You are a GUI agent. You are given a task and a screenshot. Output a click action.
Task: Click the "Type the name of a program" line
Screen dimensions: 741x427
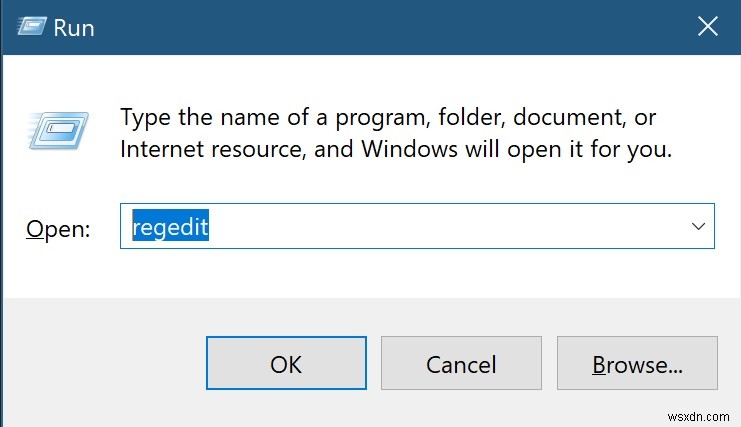click(388, 118)
